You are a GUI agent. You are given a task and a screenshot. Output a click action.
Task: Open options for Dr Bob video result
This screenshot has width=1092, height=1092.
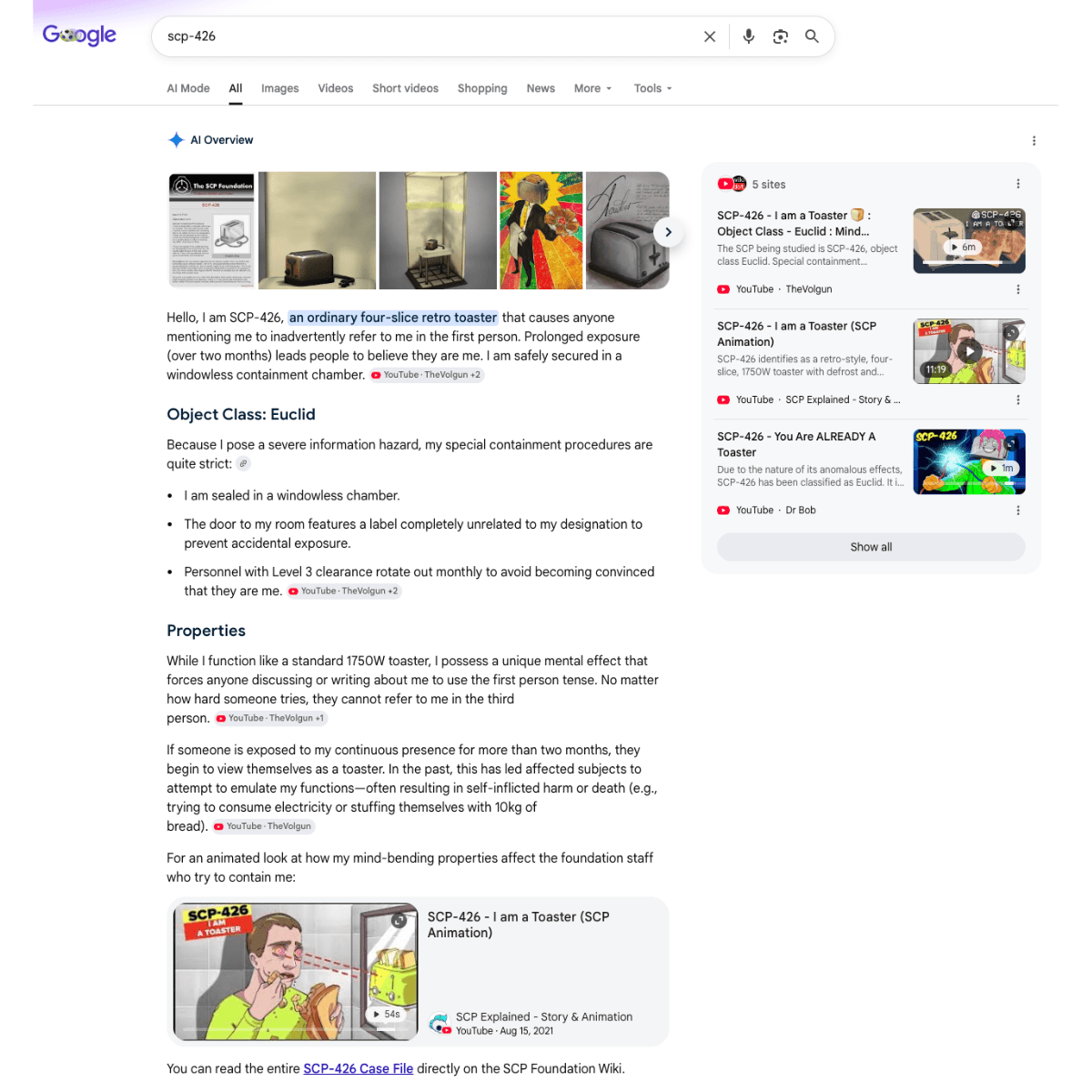tap(1017, 511)
